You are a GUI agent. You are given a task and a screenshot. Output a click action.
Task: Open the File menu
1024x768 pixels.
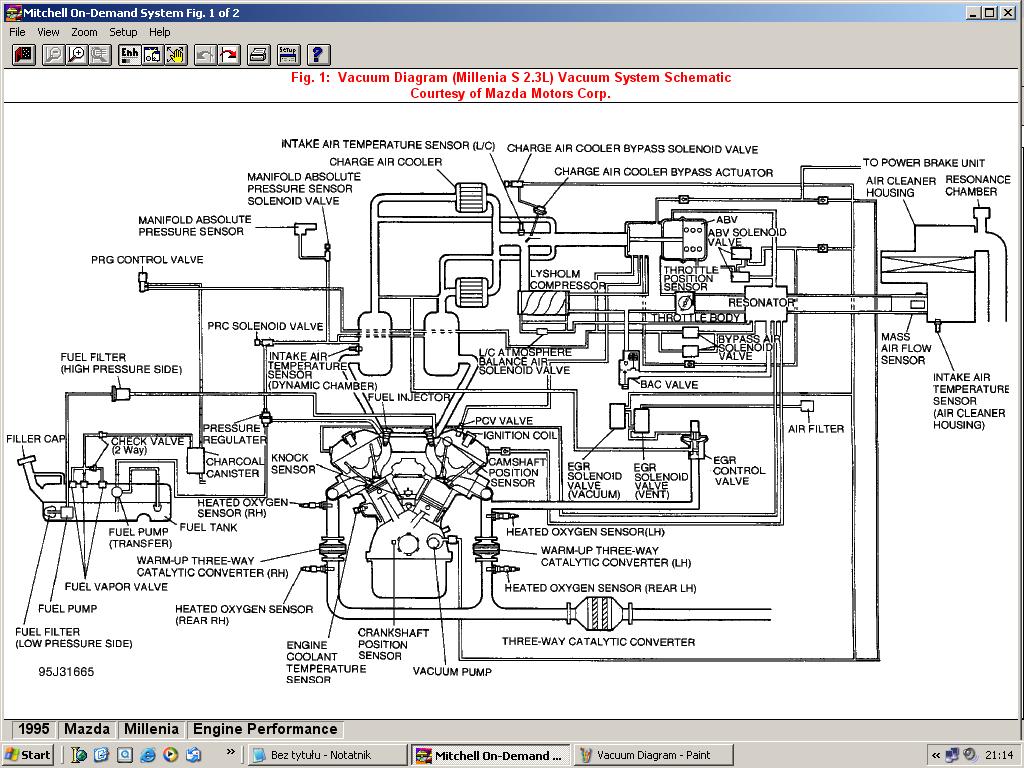[x=17, y=32]
